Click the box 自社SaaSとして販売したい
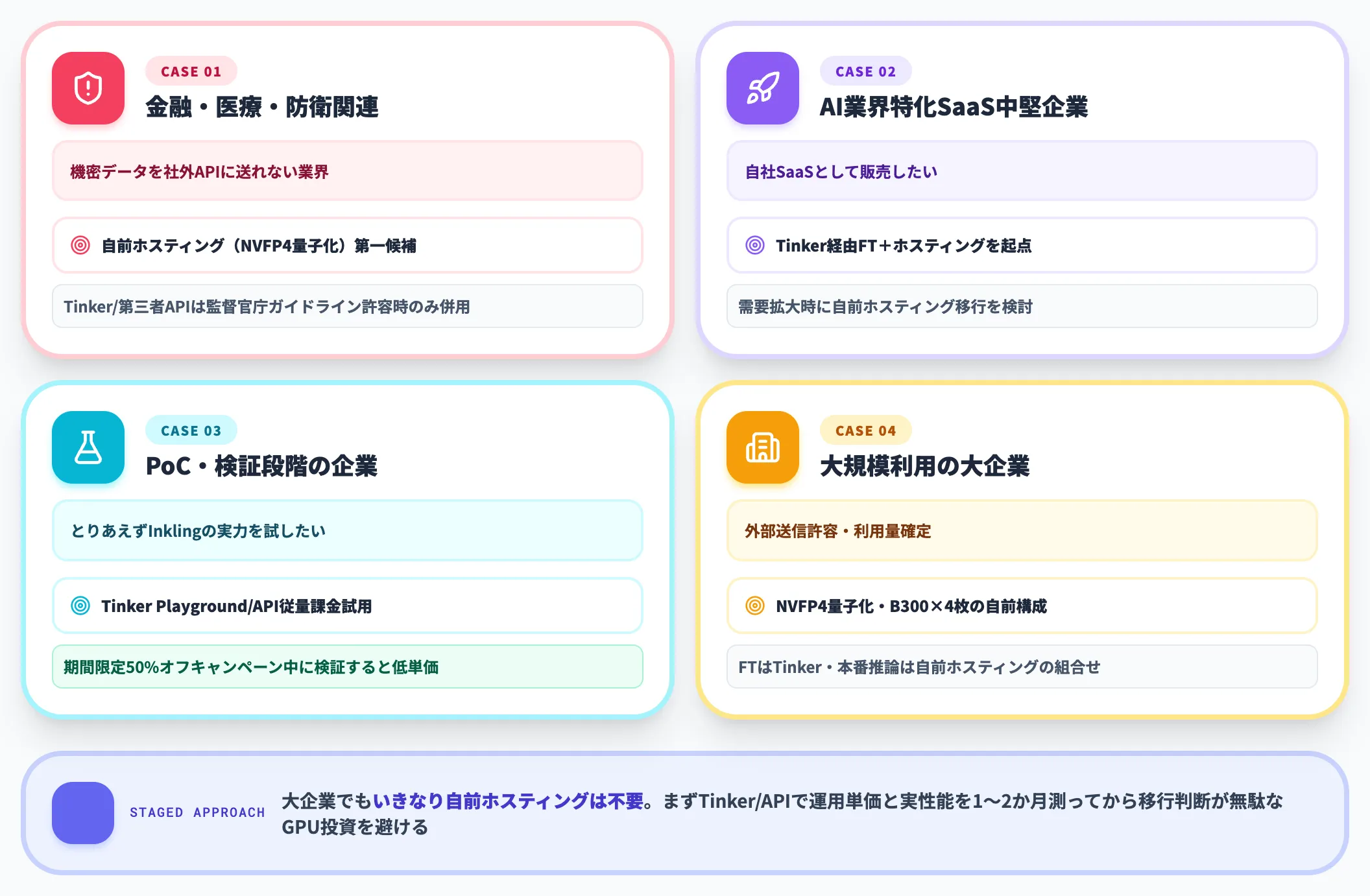 (1022, 171)
